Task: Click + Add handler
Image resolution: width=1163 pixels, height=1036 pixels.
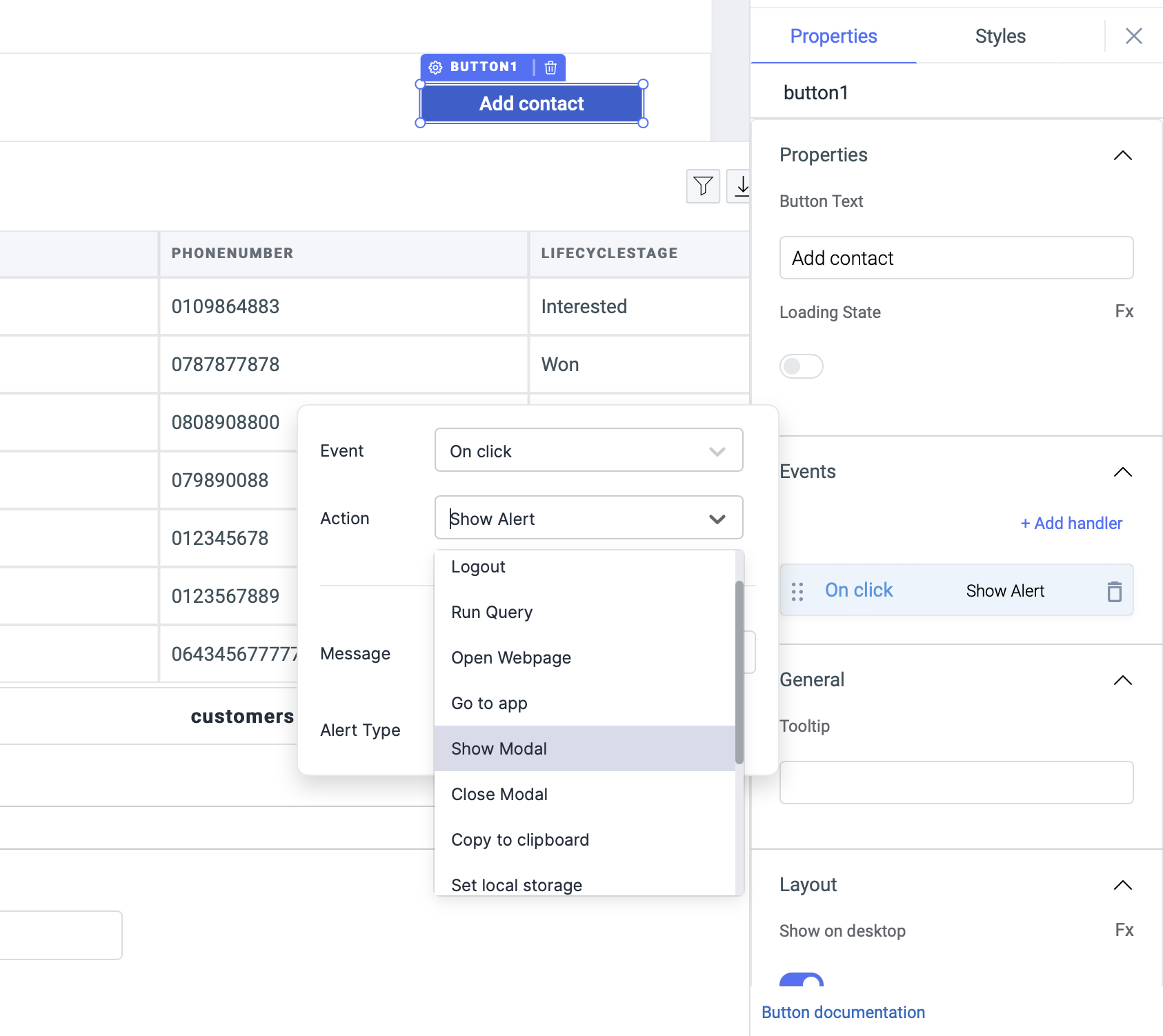Action: pos(1070,523)
